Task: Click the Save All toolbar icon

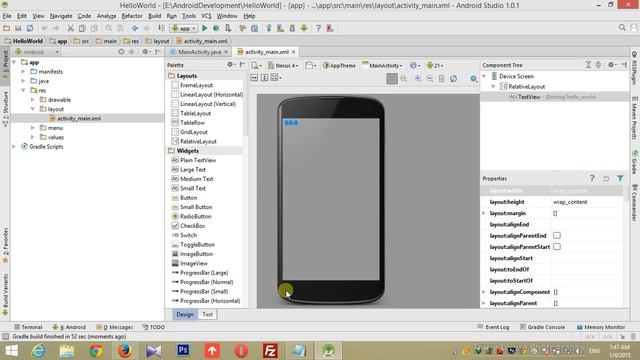Action: pyautogui.click(x=18, y=28)
